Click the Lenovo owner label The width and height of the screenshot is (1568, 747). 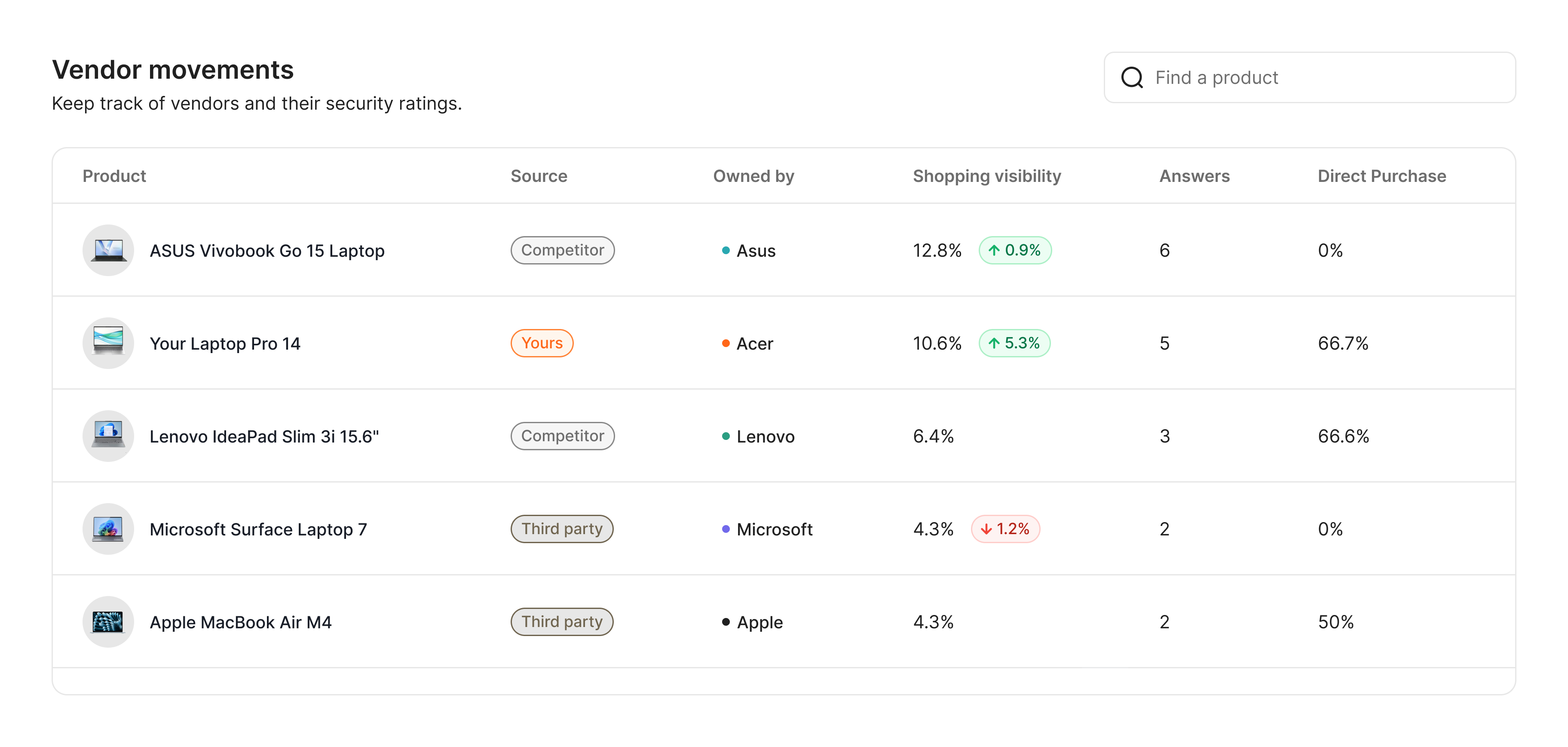pos(766,437)
